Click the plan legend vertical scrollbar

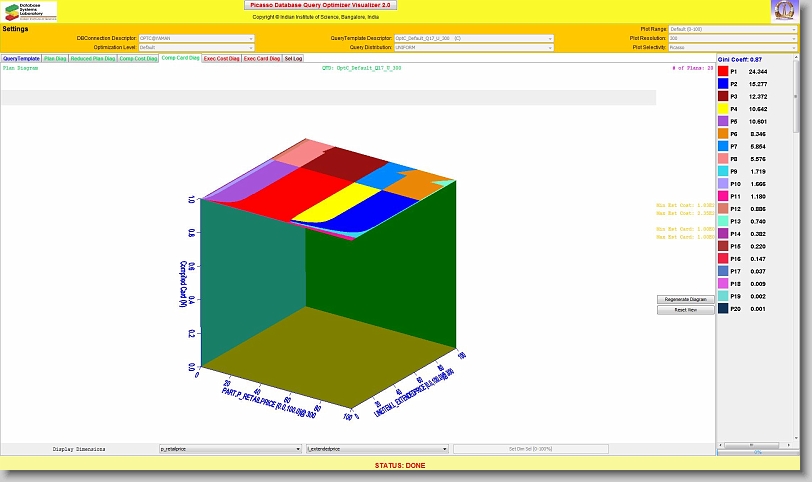point(806,250)
